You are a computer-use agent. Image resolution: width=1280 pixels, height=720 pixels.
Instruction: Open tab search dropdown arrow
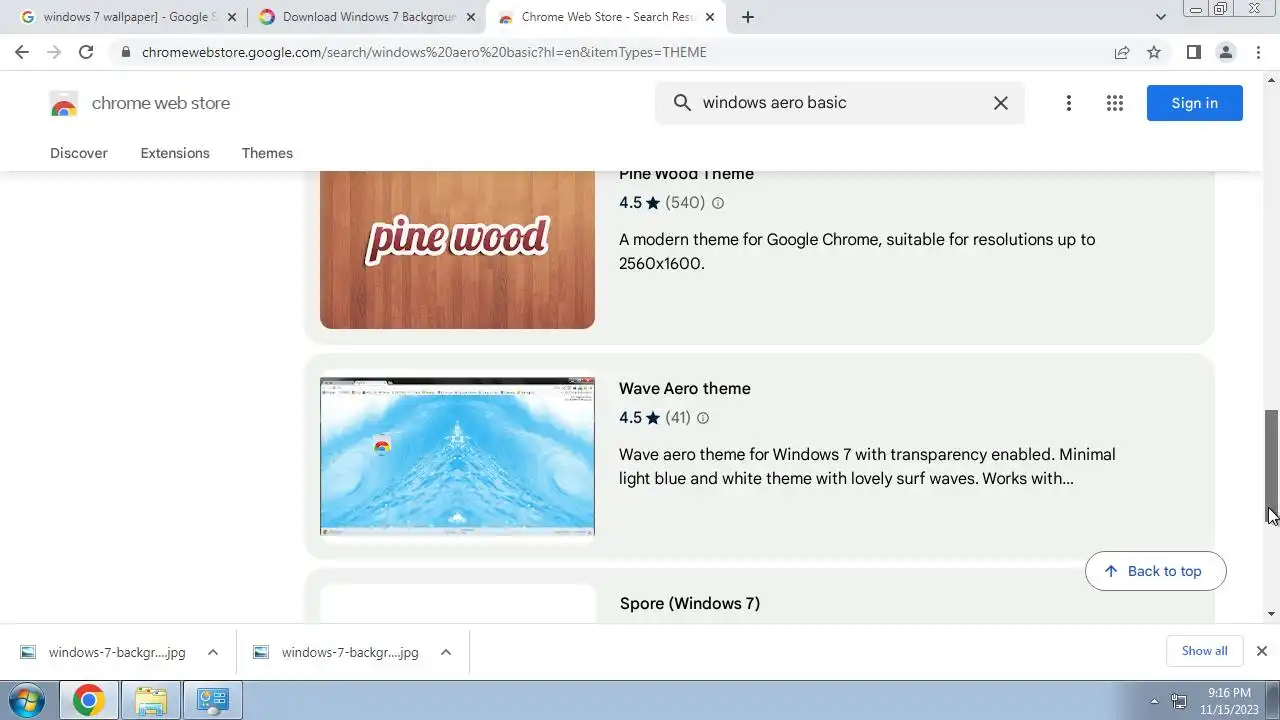(x=1160, y=17)
